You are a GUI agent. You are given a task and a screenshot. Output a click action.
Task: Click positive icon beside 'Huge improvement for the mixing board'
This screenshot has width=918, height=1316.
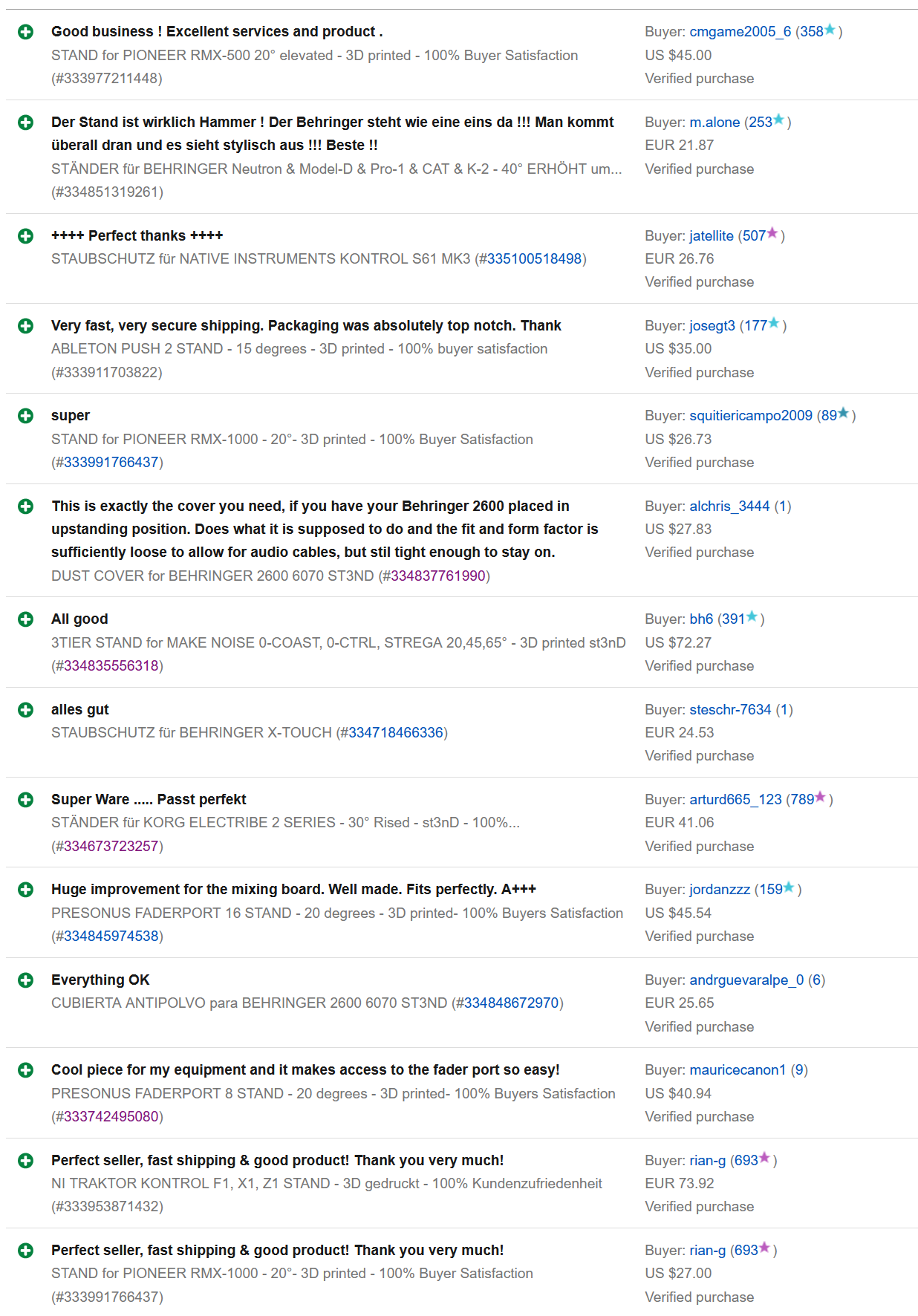pyautogui.click(x=25, y=890)
